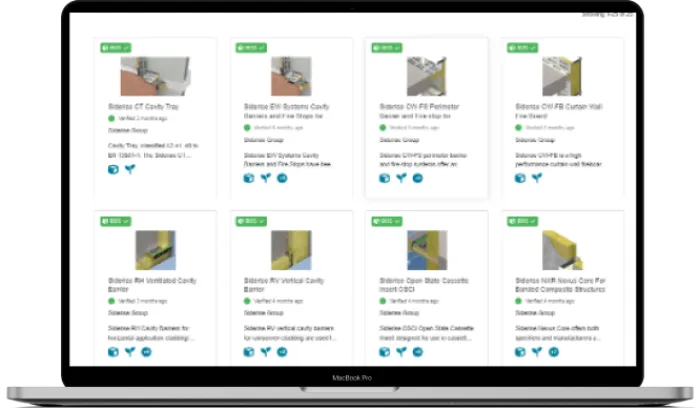Open the Siderise EW Systems Cavity Barriers title

286,111
